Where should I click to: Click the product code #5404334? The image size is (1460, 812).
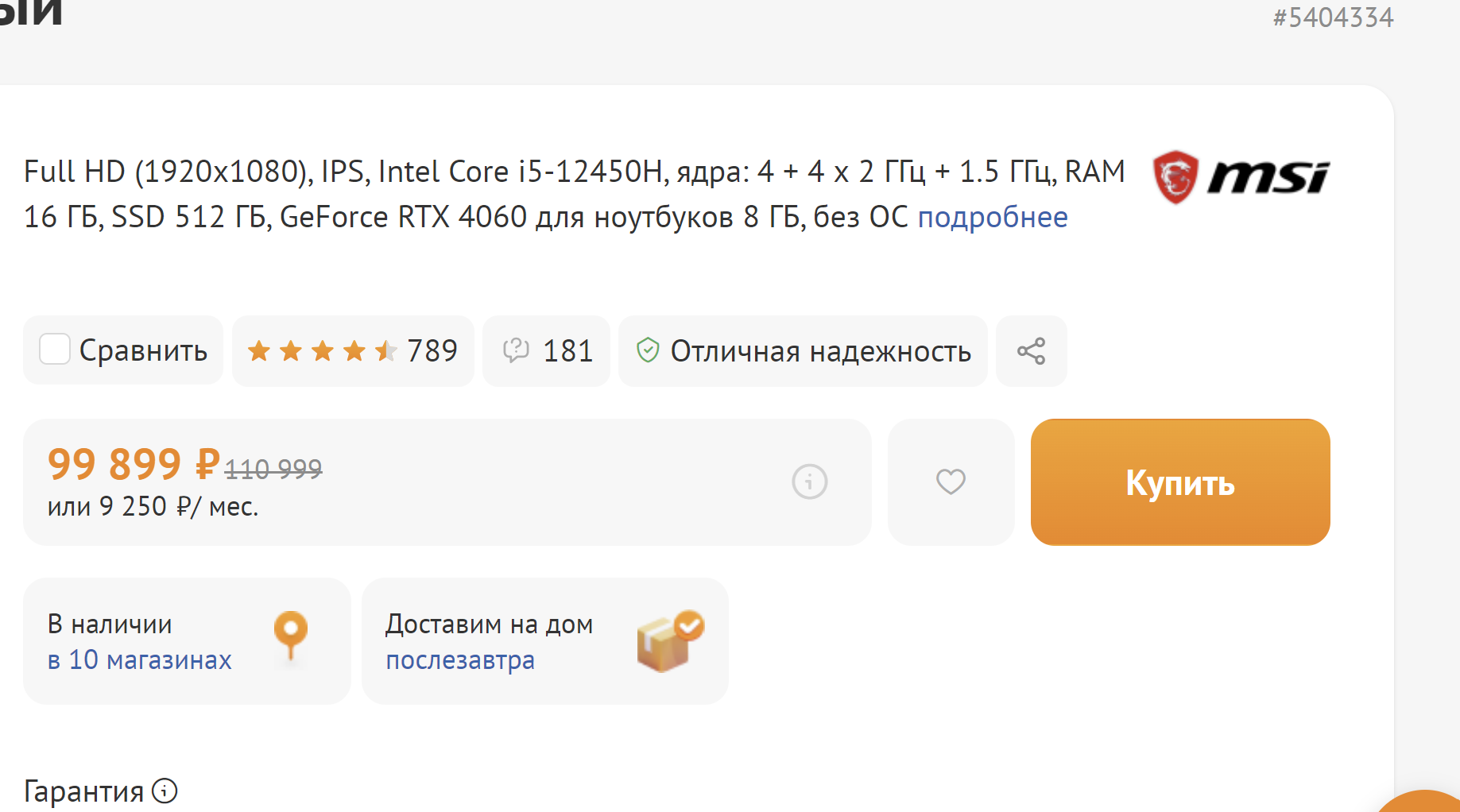coord(1333,17)
